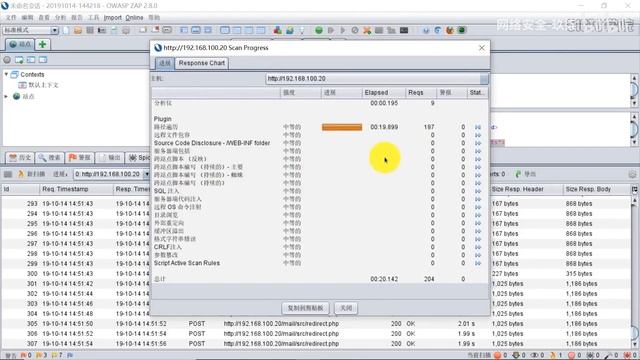Viewport: 640px width, 360px height.
Task: Click the New Session toolbar icon
Action: coord(66,30)
